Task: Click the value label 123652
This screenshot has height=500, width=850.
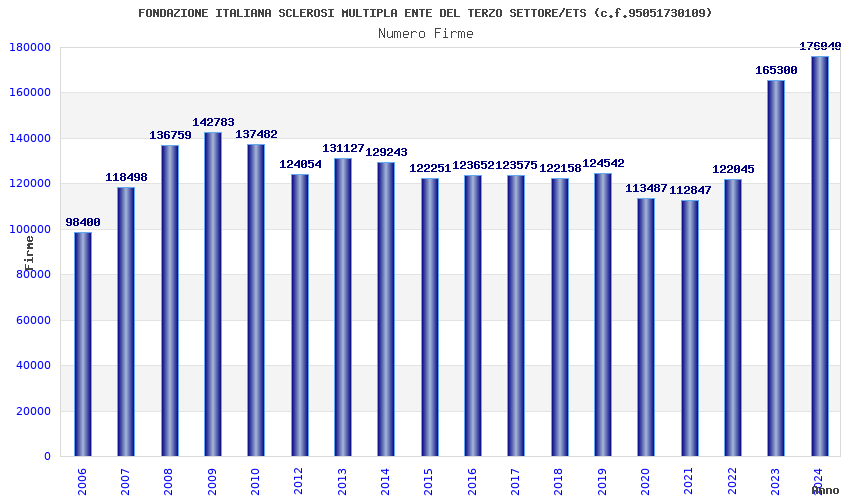Action: [x=473, y=165]
